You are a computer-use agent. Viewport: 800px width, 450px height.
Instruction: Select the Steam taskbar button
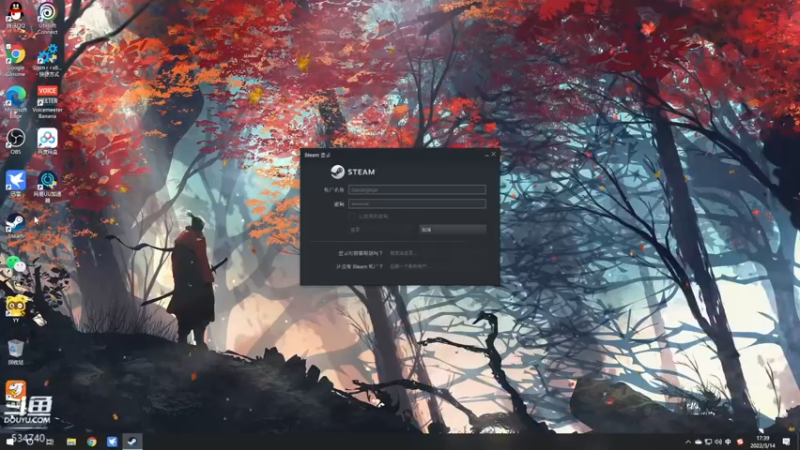click(132, 441)
